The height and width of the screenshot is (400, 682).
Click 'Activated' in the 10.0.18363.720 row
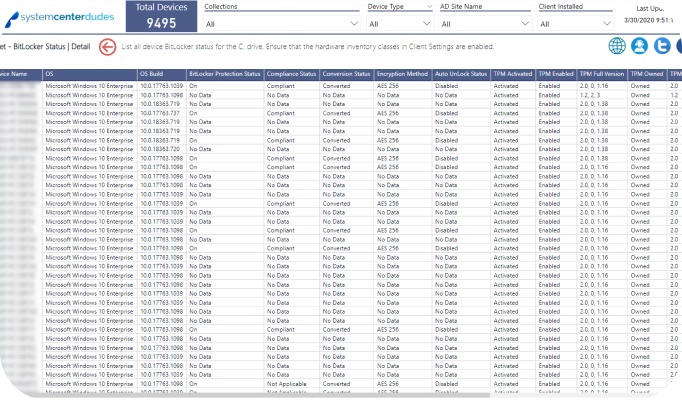point(505,149)
